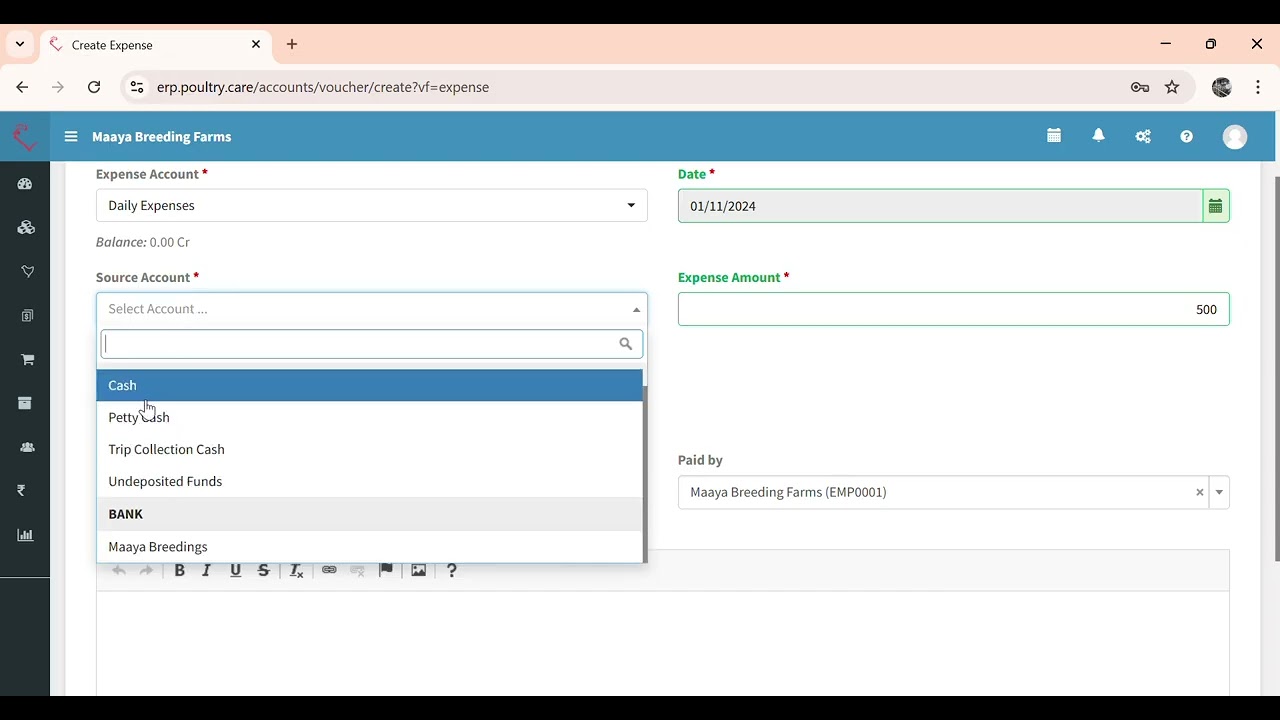
Task: Select Cash from the account list
Action: coord(370,385)
